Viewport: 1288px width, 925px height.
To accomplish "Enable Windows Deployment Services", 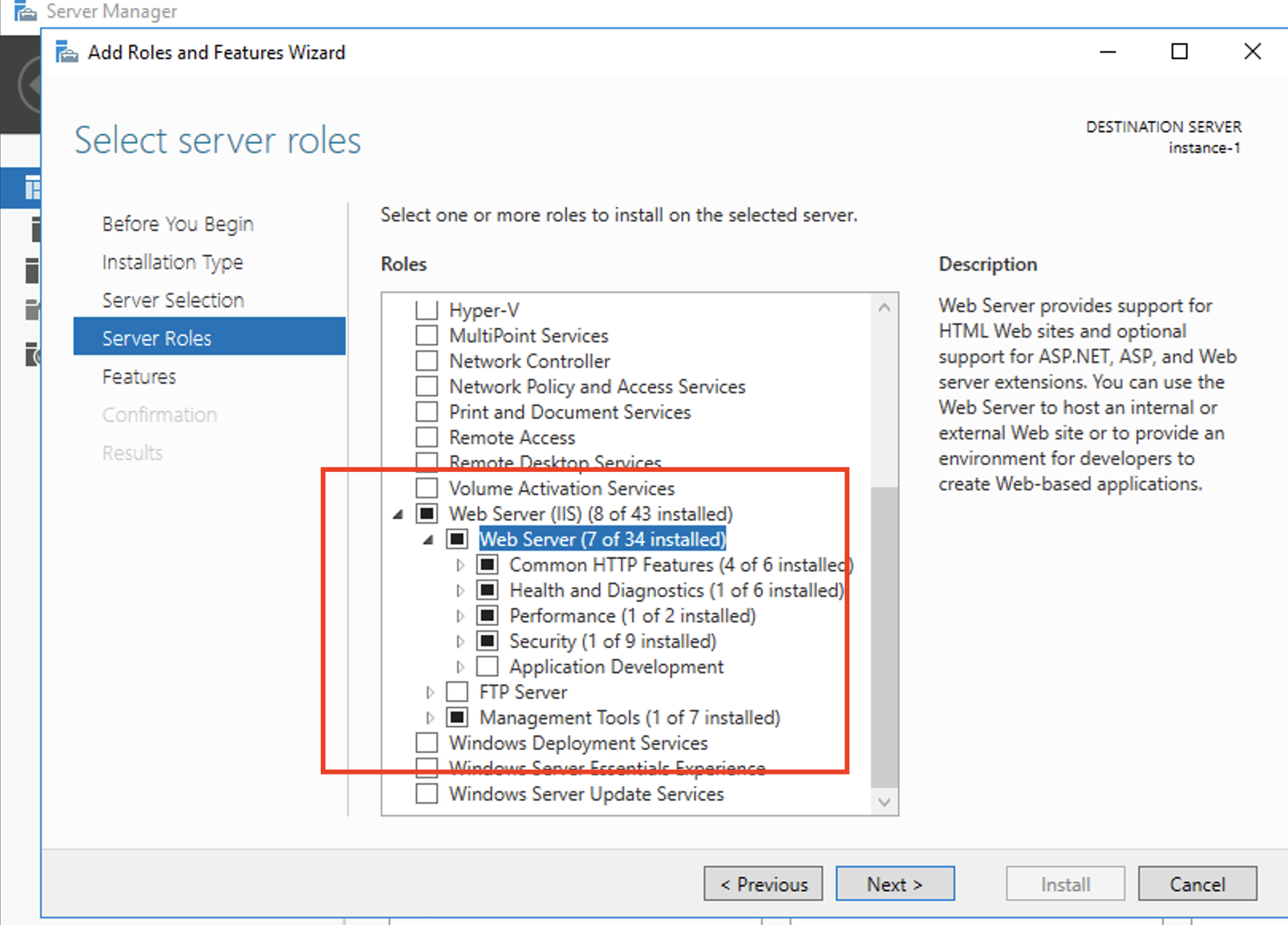I will pos(427,742).
